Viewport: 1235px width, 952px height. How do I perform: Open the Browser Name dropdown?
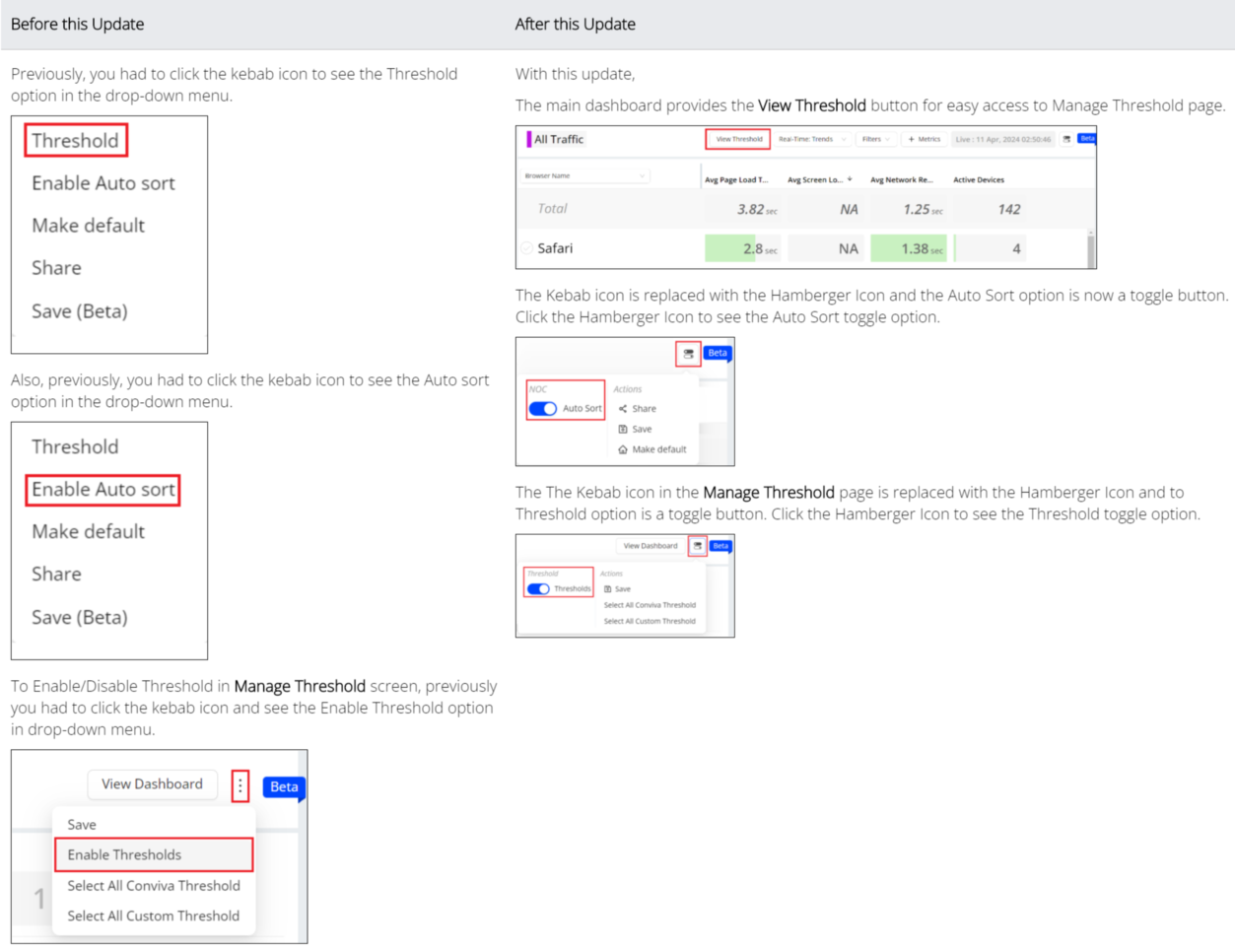tap(584, 176)
